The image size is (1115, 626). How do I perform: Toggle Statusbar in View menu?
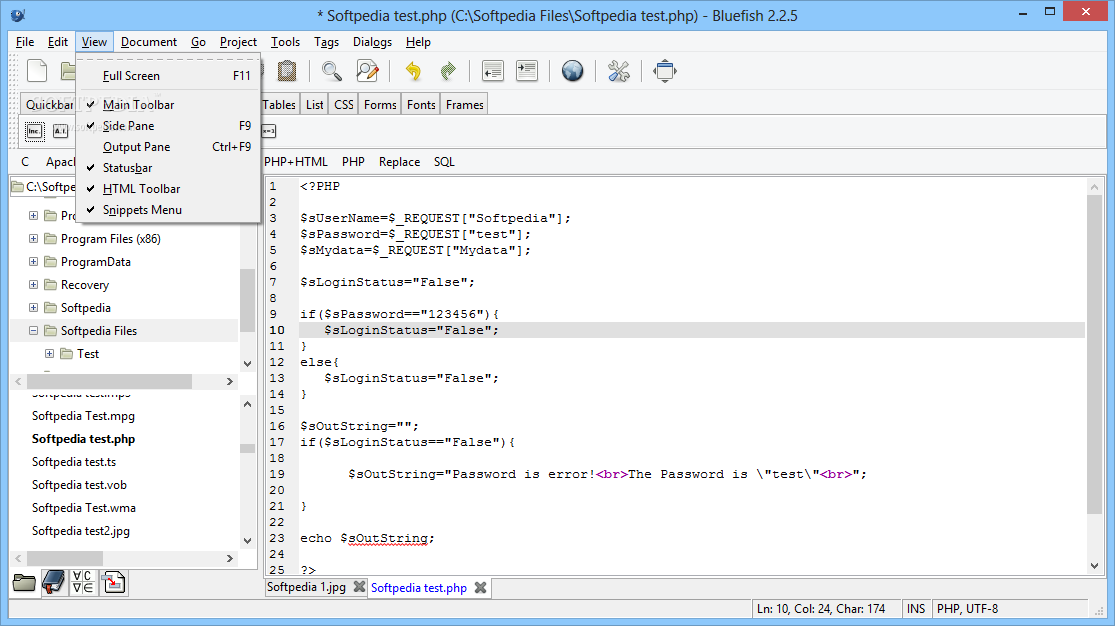coord(168,168)
